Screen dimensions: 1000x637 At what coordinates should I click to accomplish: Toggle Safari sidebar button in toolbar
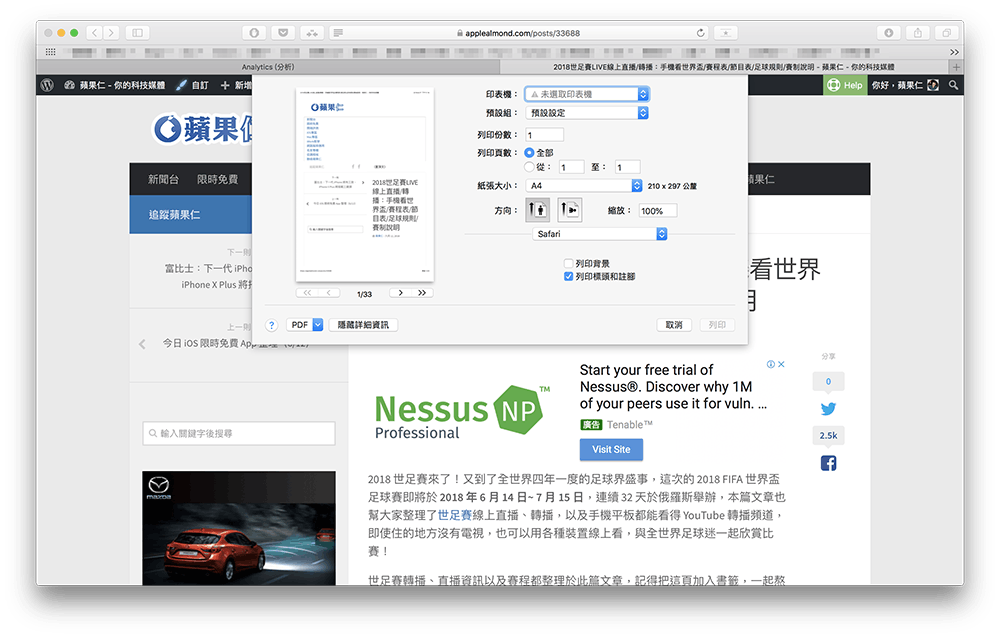coord(137,33)
